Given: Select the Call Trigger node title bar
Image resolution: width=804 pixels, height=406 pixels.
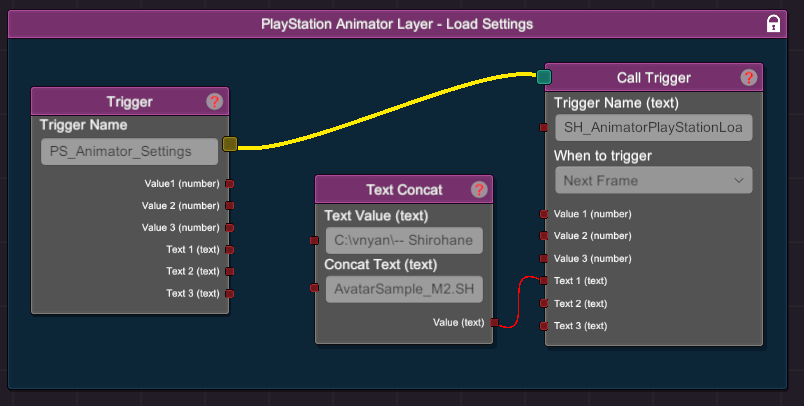Looking at the screenshot, I should tap(654, 77).
